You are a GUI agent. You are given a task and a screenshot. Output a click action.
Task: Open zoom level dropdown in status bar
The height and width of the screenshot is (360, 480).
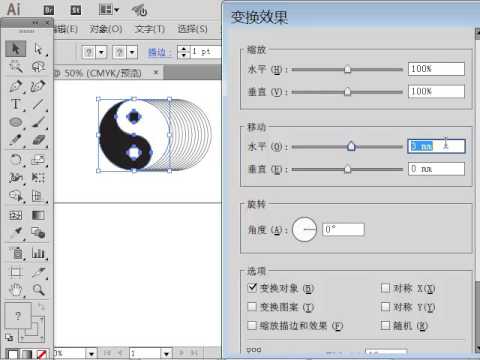(x=91, y=353)
